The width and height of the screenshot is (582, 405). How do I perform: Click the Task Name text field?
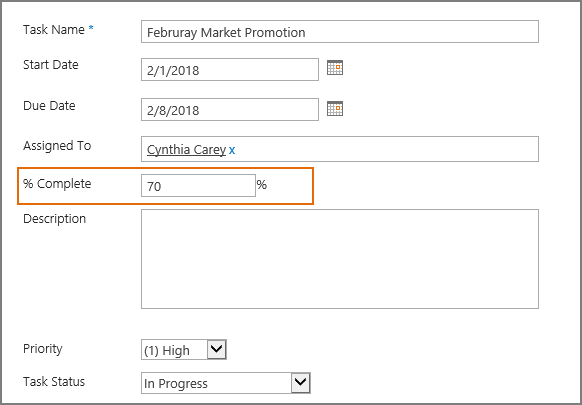(340, 32)
